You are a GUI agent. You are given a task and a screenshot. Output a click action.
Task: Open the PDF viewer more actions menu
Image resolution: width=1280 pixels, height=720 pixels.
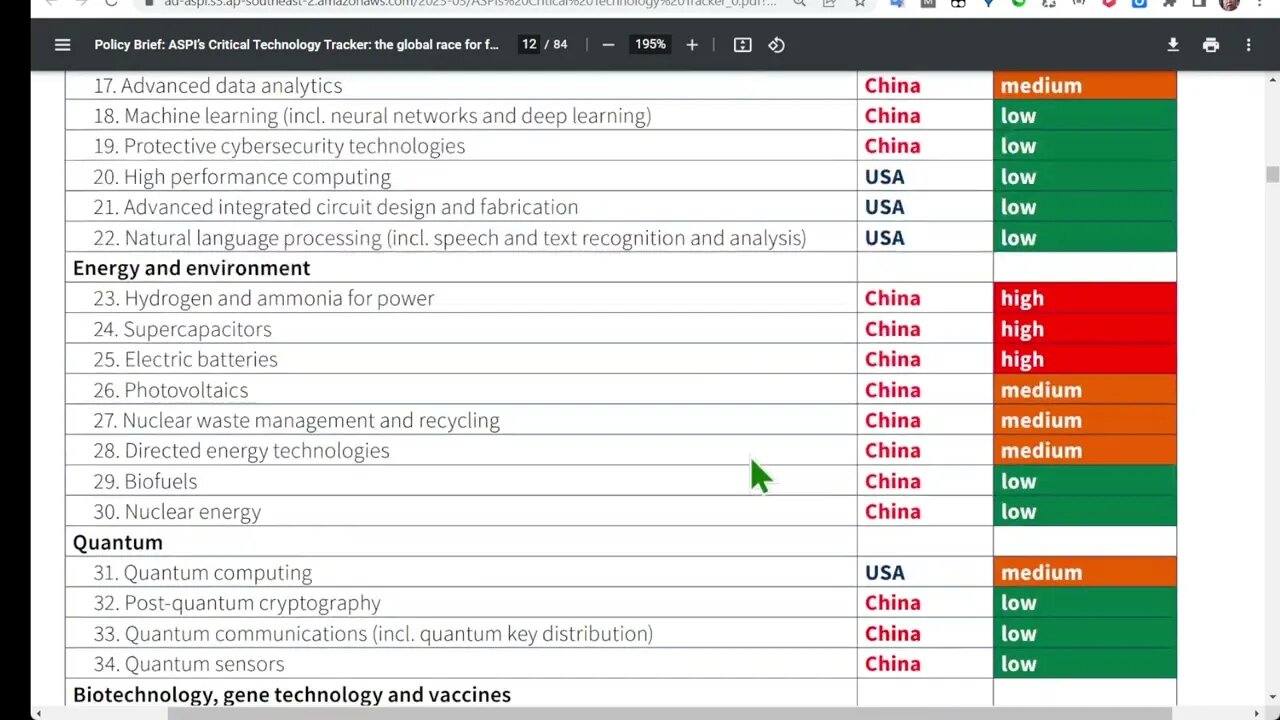[1248, 45]
